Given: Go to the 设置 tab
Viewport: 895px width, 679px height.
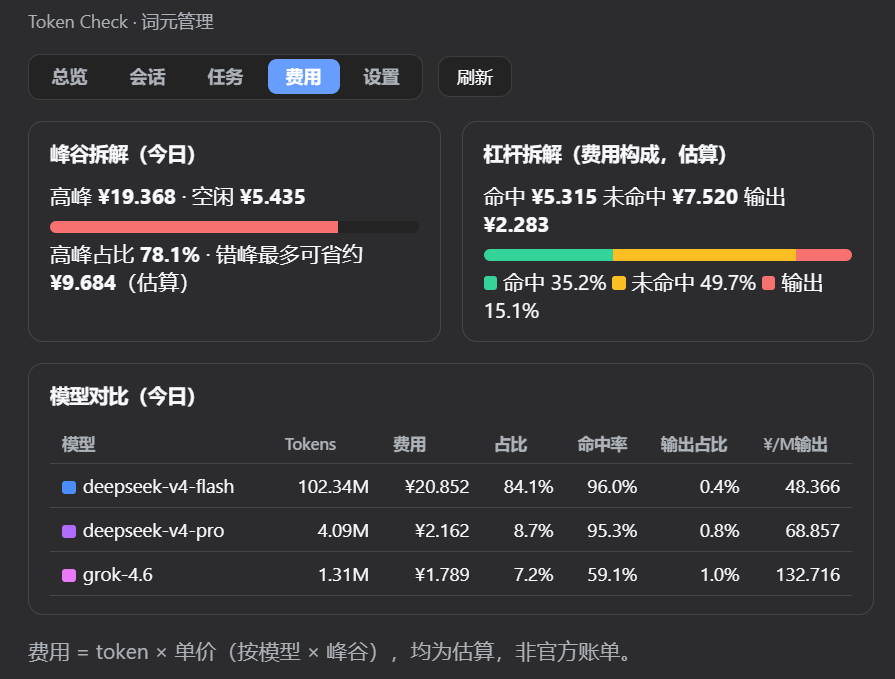Looking at the screenshot, I should pyautogui.click(x=381, y=76).
